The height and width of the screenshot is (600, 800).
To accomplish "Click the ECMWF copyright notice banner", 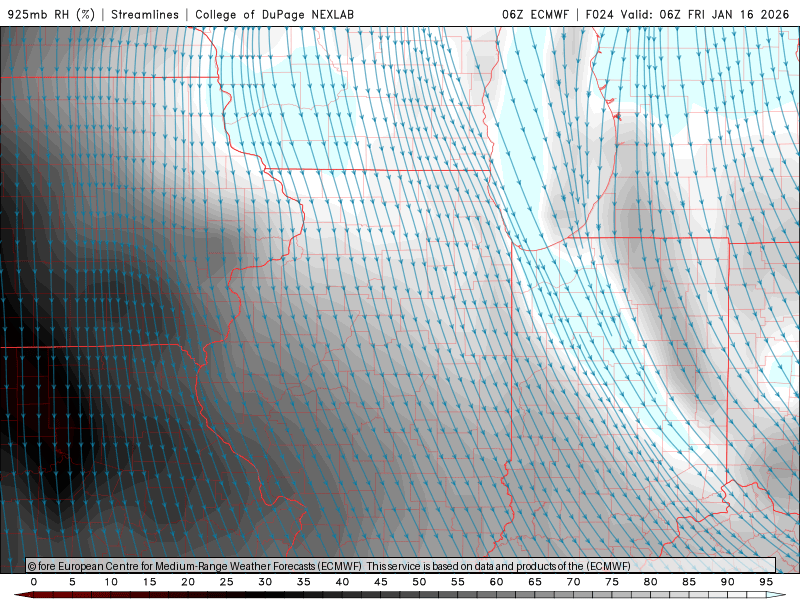I will [x=401, y=566].
